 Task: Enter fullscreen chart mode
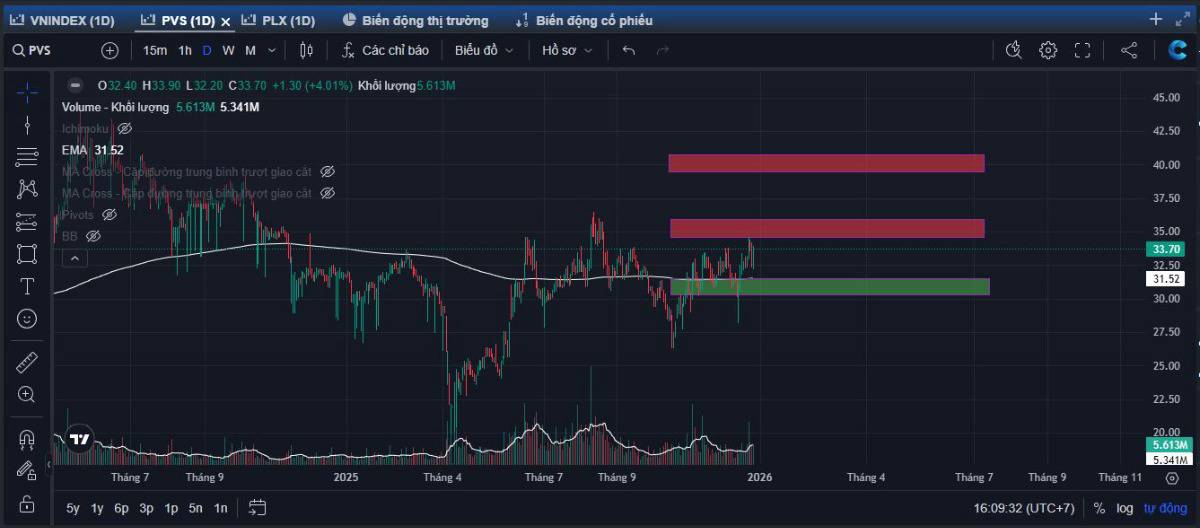[x=1082, y=50]
